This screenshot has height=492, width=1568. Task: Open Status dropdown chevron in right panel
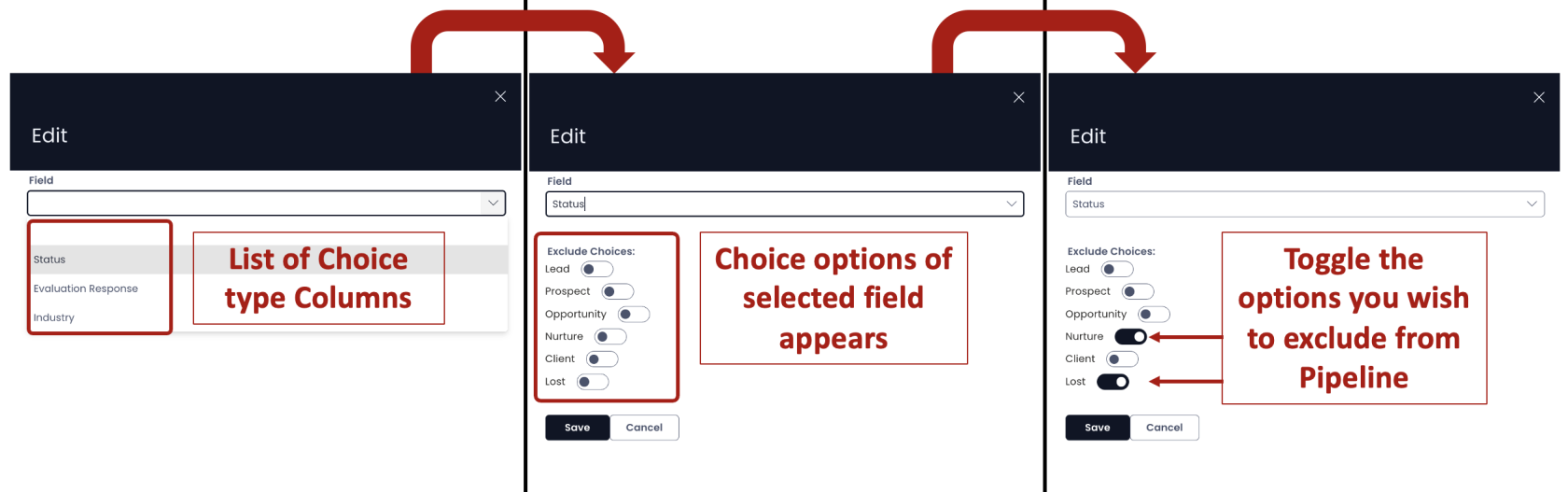pyautogui.click(x=1532, y=204)
